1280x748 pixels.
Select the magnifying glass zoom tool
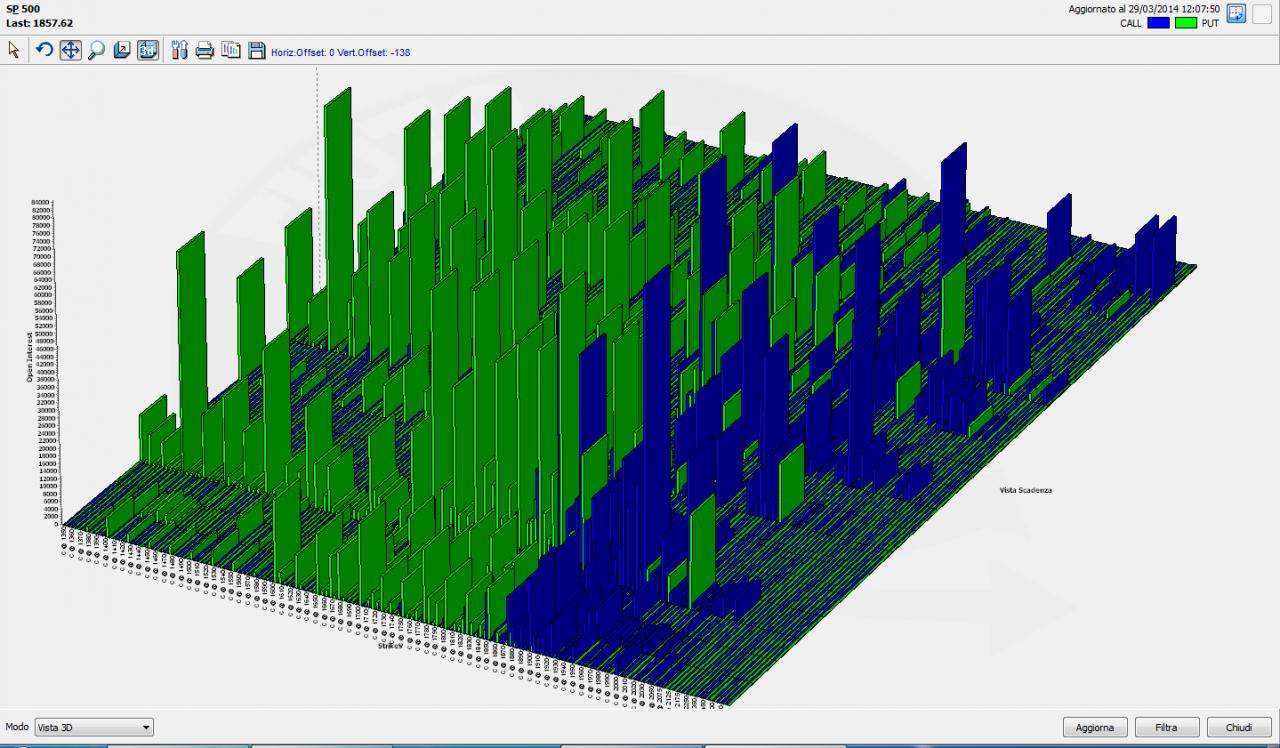tap(96, 50)
